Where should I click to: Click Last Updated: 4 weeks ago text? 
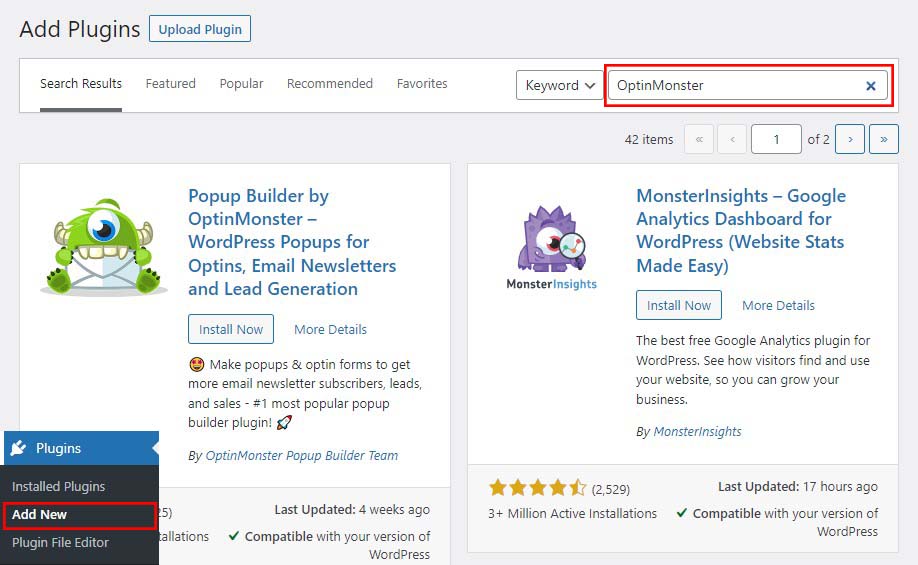click(352, 510)
